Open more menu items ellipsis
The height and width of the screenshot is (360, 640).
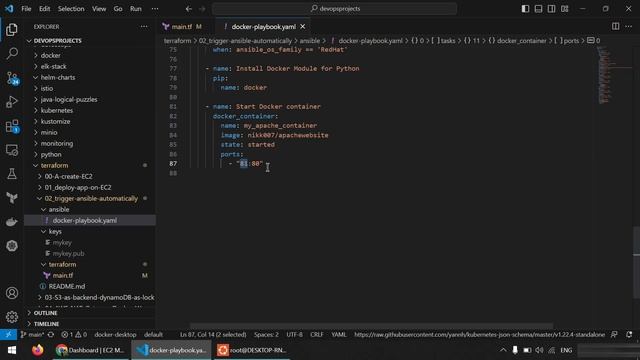155,9
